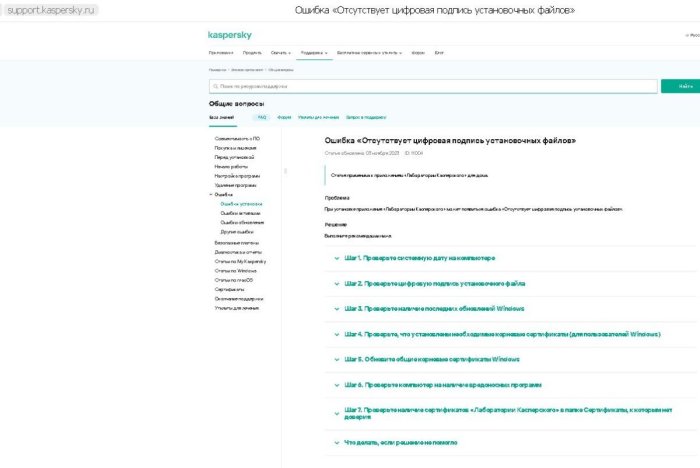The height and width of the screenshot is (468, 700).
Task: Go to Домашние приложения breadcrumb
Action: point(247,70)
